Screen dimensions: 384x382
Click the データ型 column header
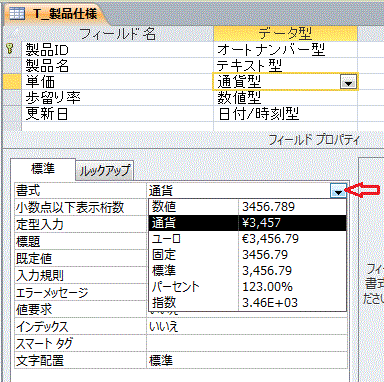285,34
